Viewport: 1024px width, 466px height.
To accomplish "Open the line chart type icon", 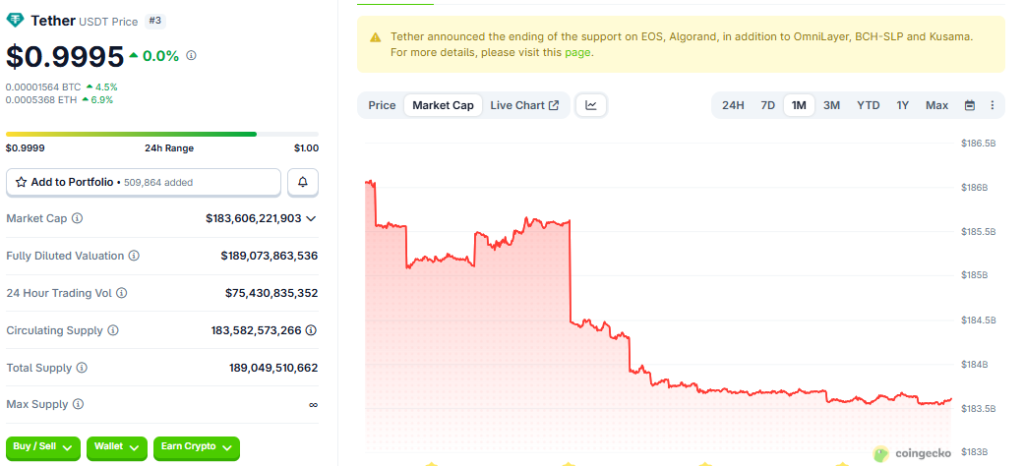I will (591, 105).
